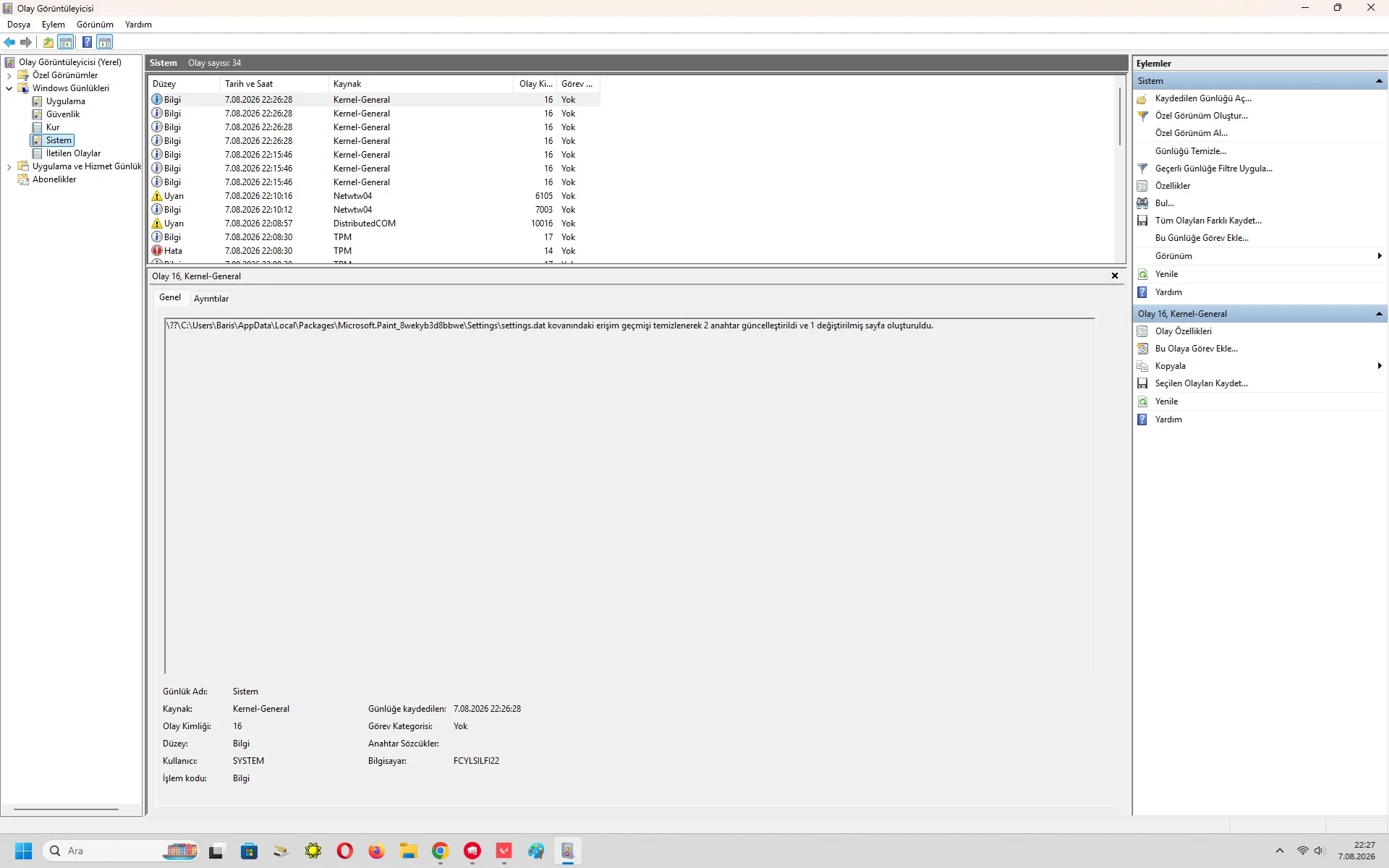Viewport: 1389px width, 868px height.
Task: Click the taskbar clock and date
Action: 1356,851
